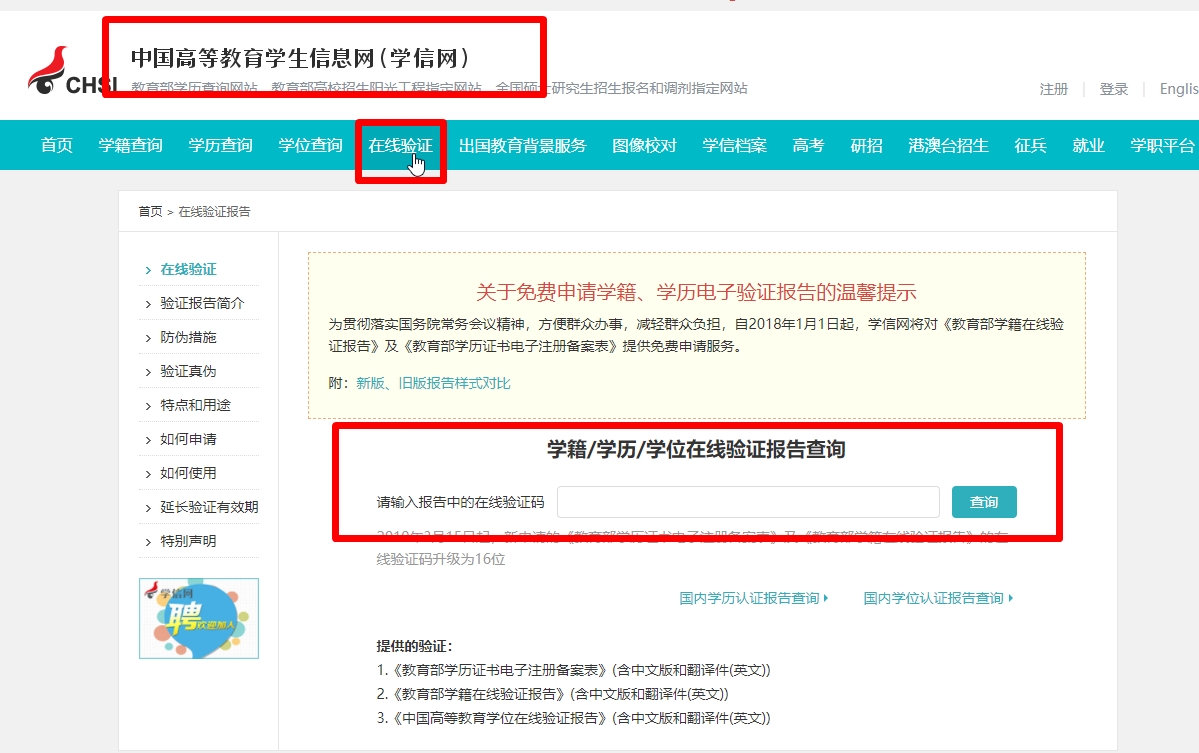This screenshot has width=1199, height=753.
Task: Click 在线验证 in the navigation bar
Action: pos(401,145)
